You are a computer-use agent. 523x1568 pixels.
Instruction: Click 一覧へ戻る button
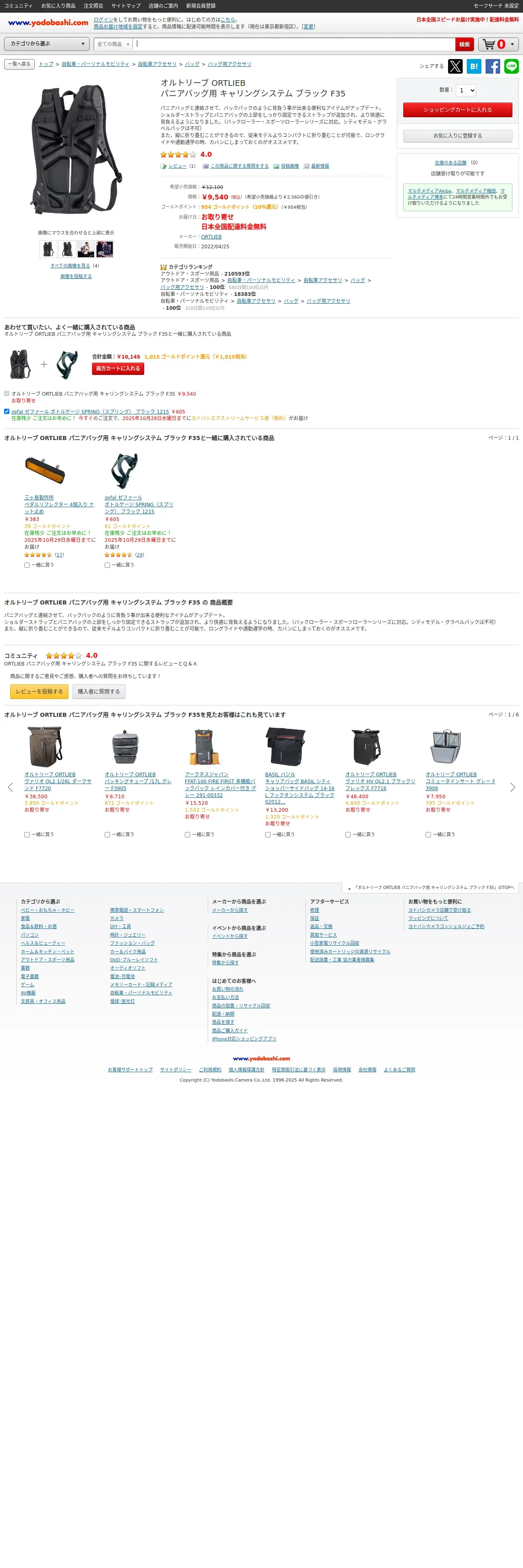pos(20,64)
